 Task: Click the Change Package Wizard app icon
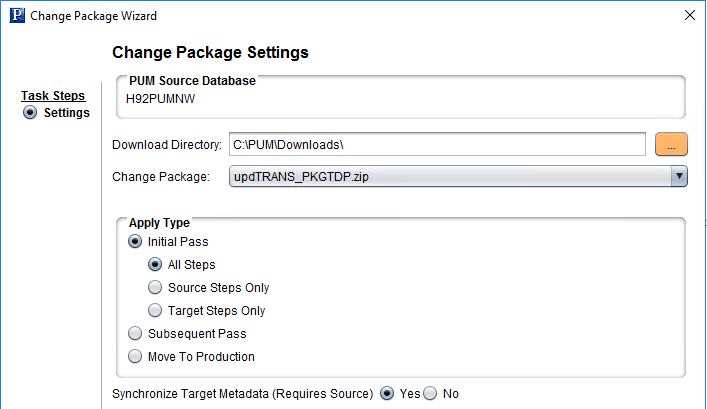click(15, 16)
